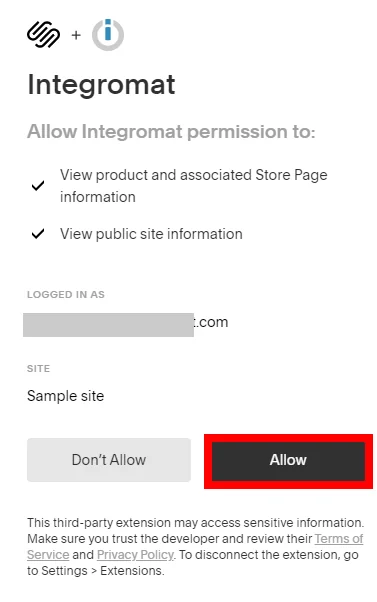Click the LOGGED IN AS label
Image resolution: width=377 pixels, height=602 pixels.
point(66,294)
